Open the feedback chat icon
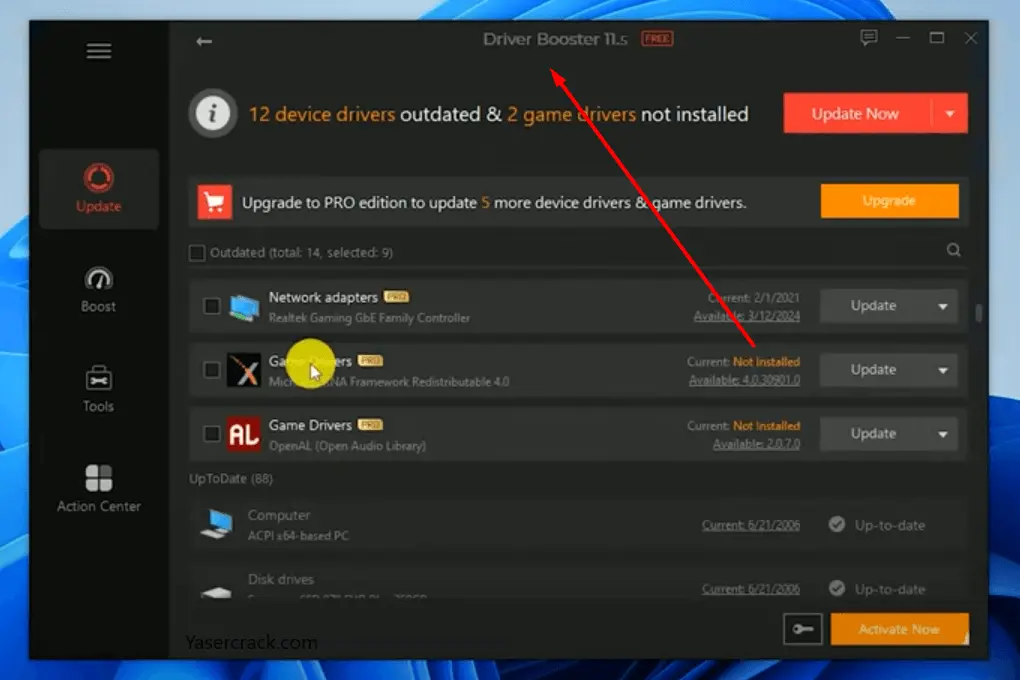 coord(869,38)
